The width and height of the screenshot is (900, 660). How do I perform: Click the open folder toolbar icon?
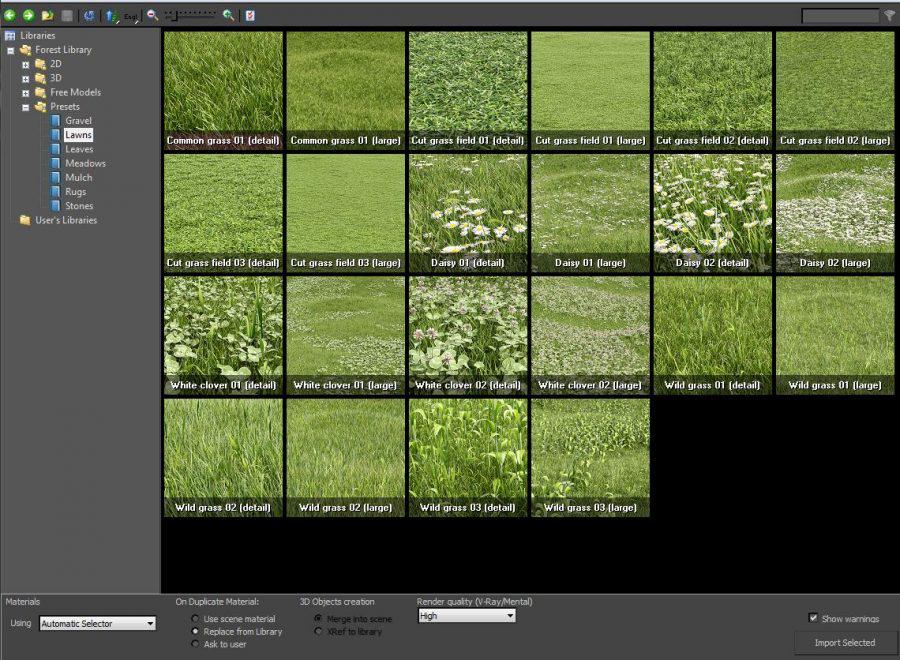48,15
